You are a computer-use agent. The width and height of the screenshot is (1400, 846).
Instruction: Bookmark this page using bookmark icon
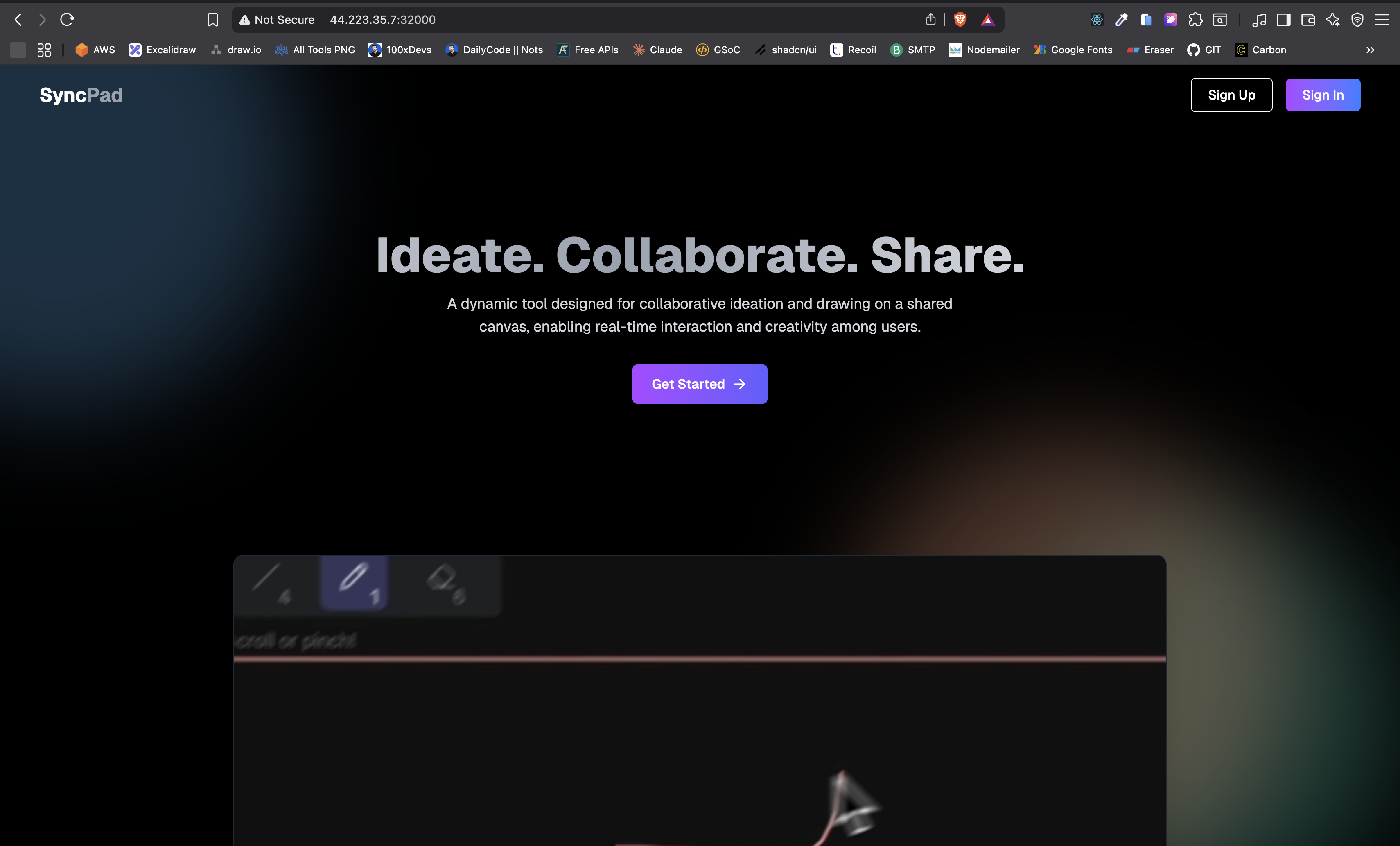212,20
